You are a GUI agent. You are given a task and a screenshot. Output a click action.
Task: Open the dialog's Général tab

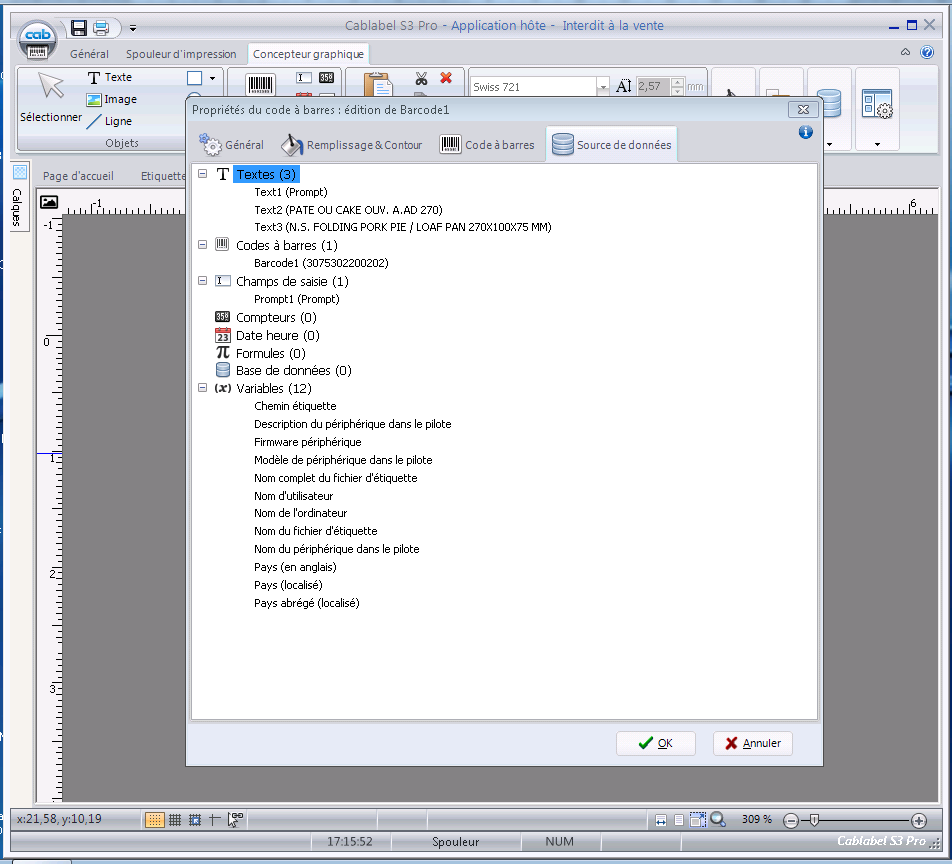tap(231, 145)
